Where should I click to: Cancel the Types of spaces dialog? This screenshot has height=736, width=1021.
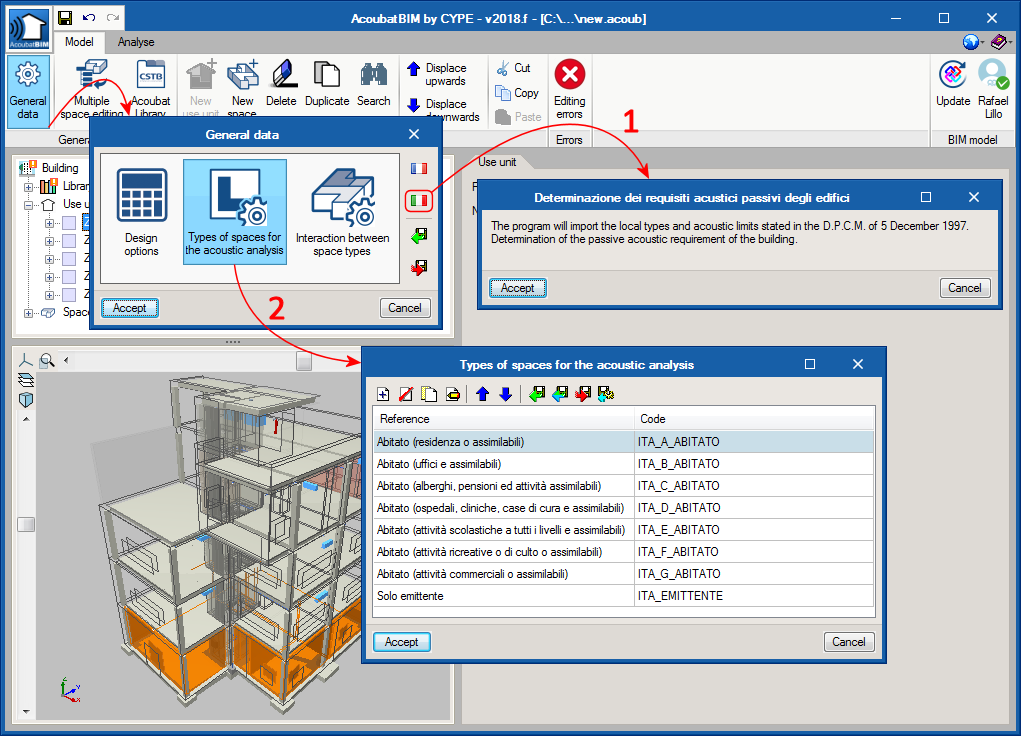click(848, 642)
